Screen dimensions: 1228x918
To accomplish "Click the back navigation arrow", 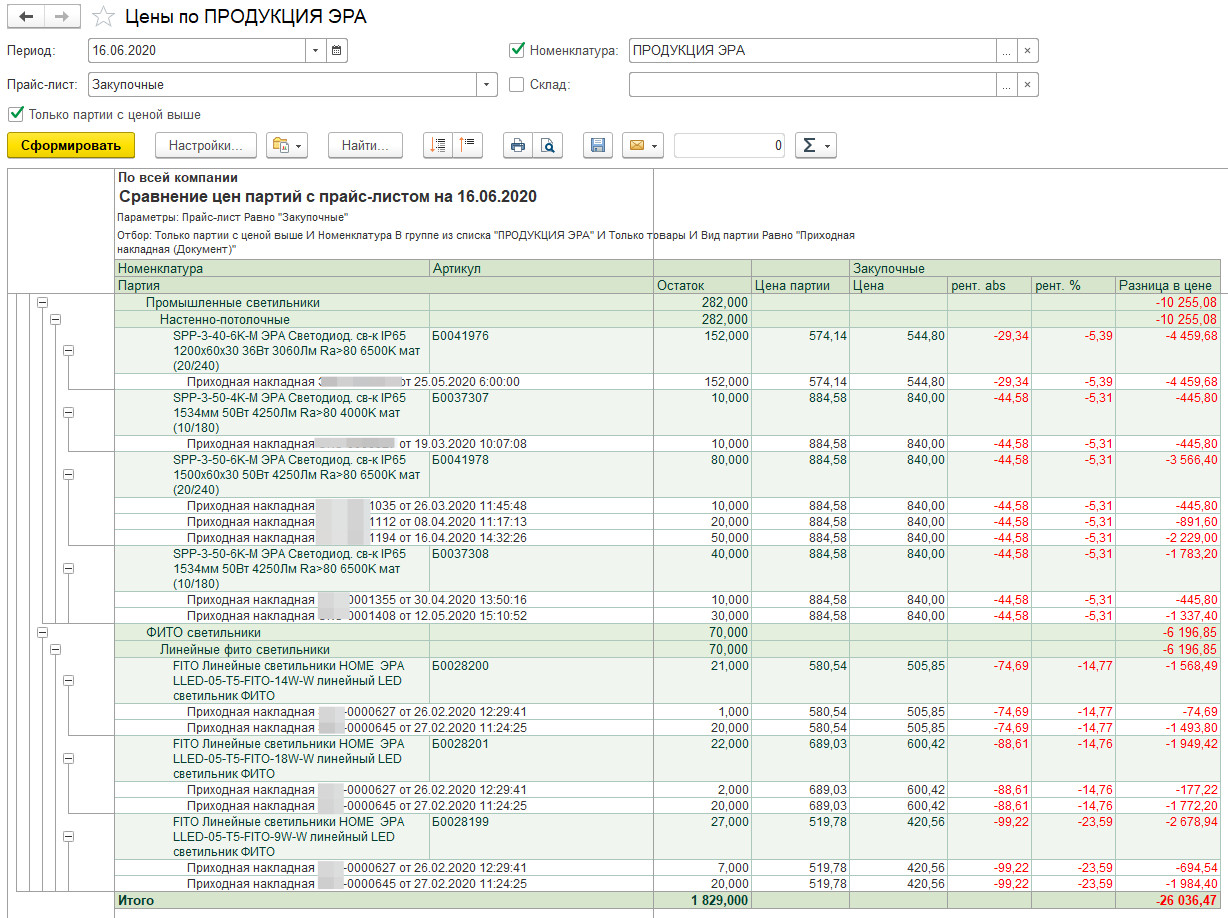I will pyautogui.click(x=26, y=17).
